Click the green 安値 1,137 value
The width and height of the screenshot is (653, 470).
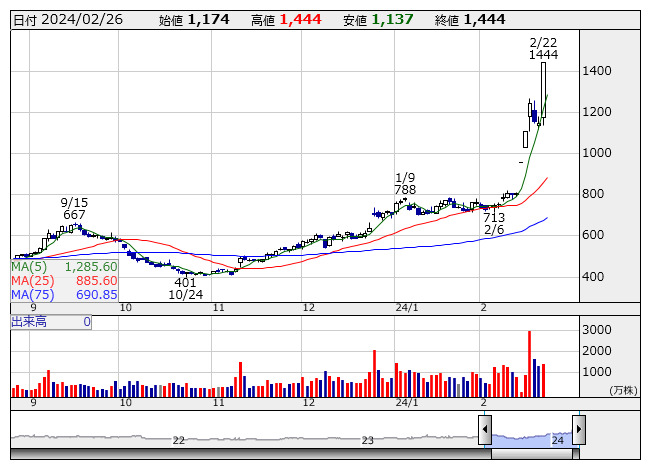(392, 20)
